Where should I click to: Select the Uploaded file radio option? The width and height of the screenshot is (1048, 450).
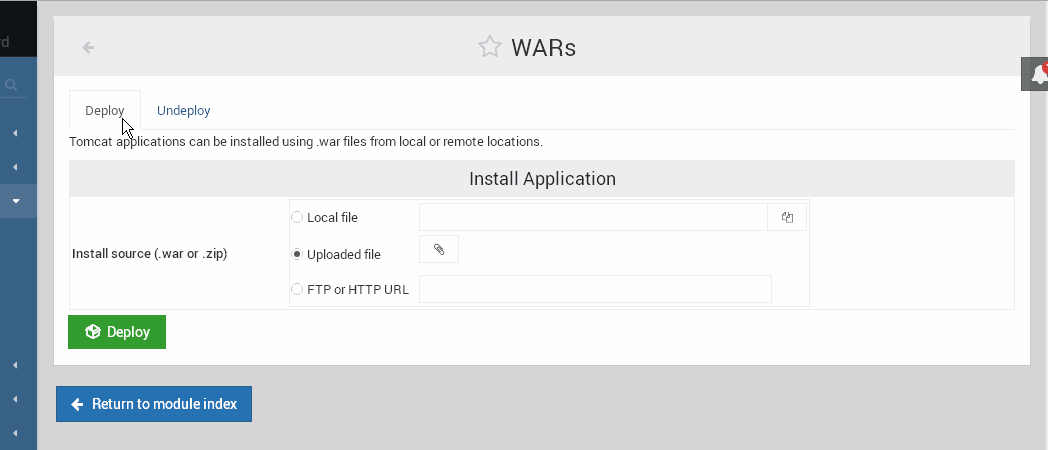[297, 254]
